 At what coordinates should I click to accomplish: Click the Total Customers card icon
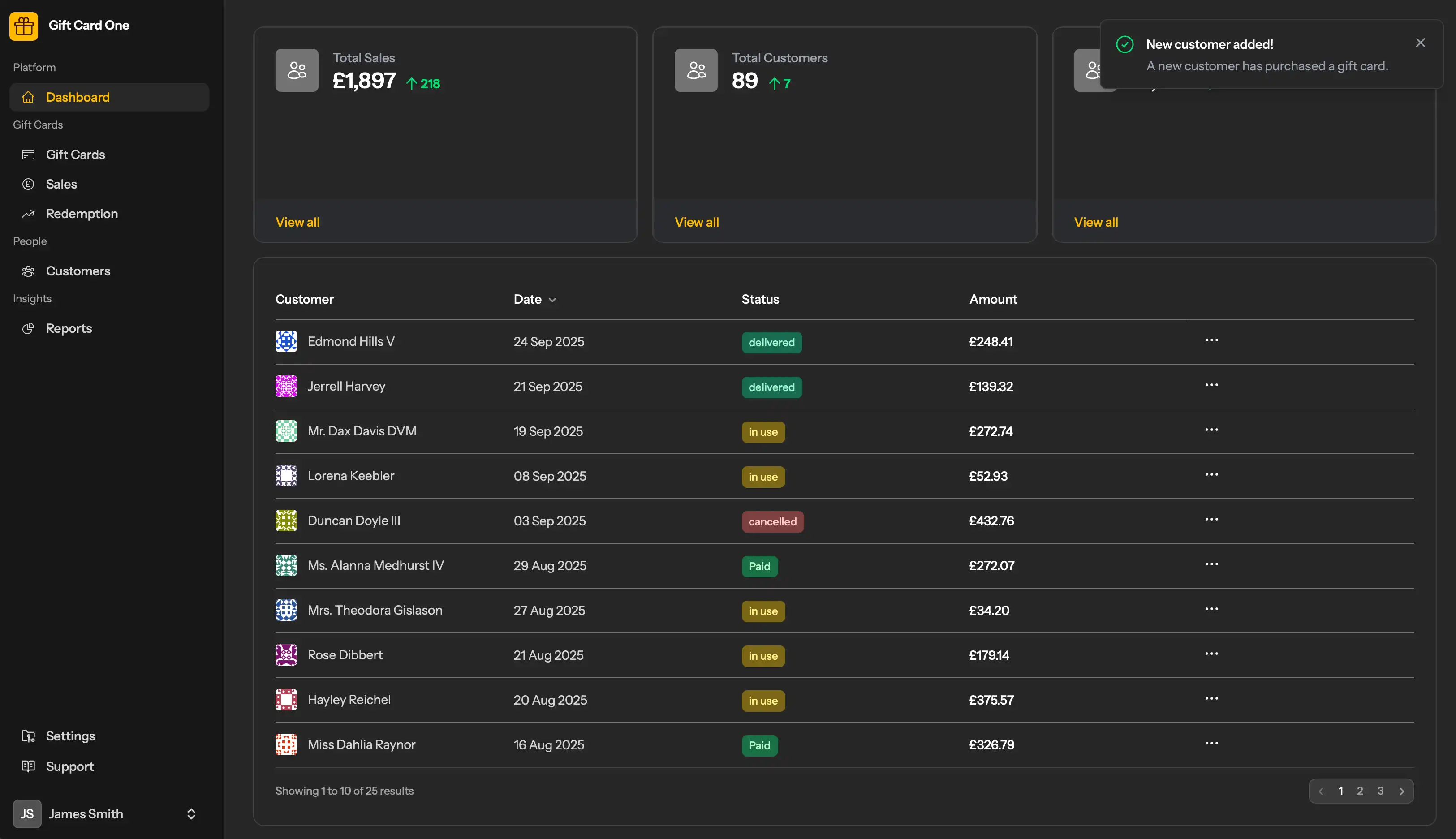tap(696, 70)
